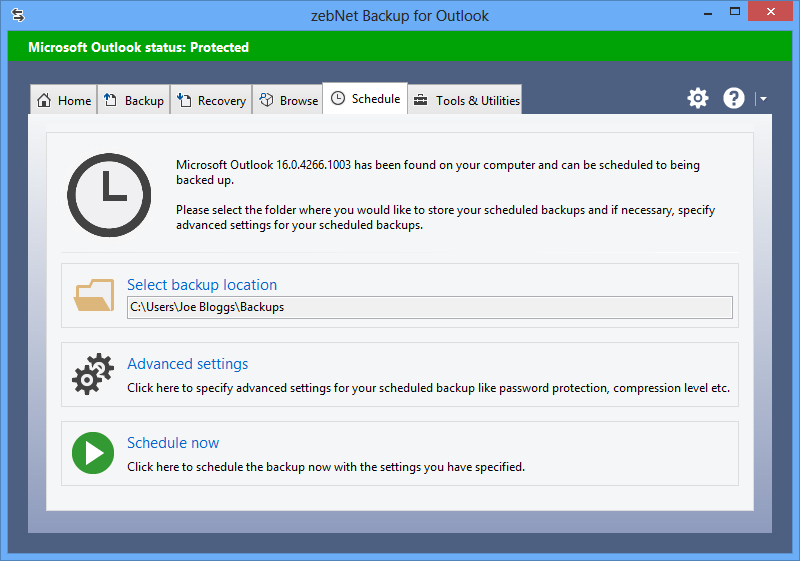Click the advanced settings description text
Screen dimensions: 800x561
pyautogui.click(x=428, y=388)
